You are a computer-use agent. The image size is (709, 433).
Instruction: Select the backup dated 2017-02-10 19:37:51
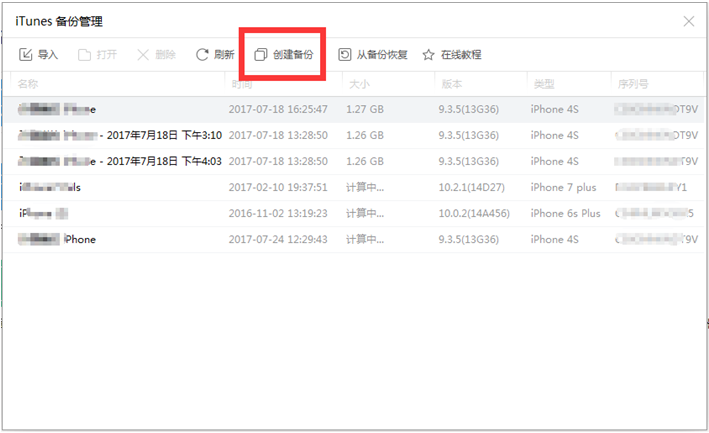click(x=354, y=187)
